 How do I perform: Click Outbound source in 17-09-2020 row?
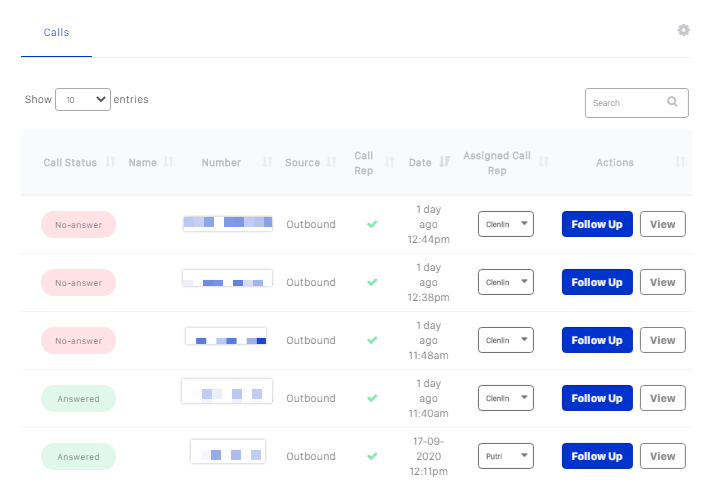[x=311, y=456]
